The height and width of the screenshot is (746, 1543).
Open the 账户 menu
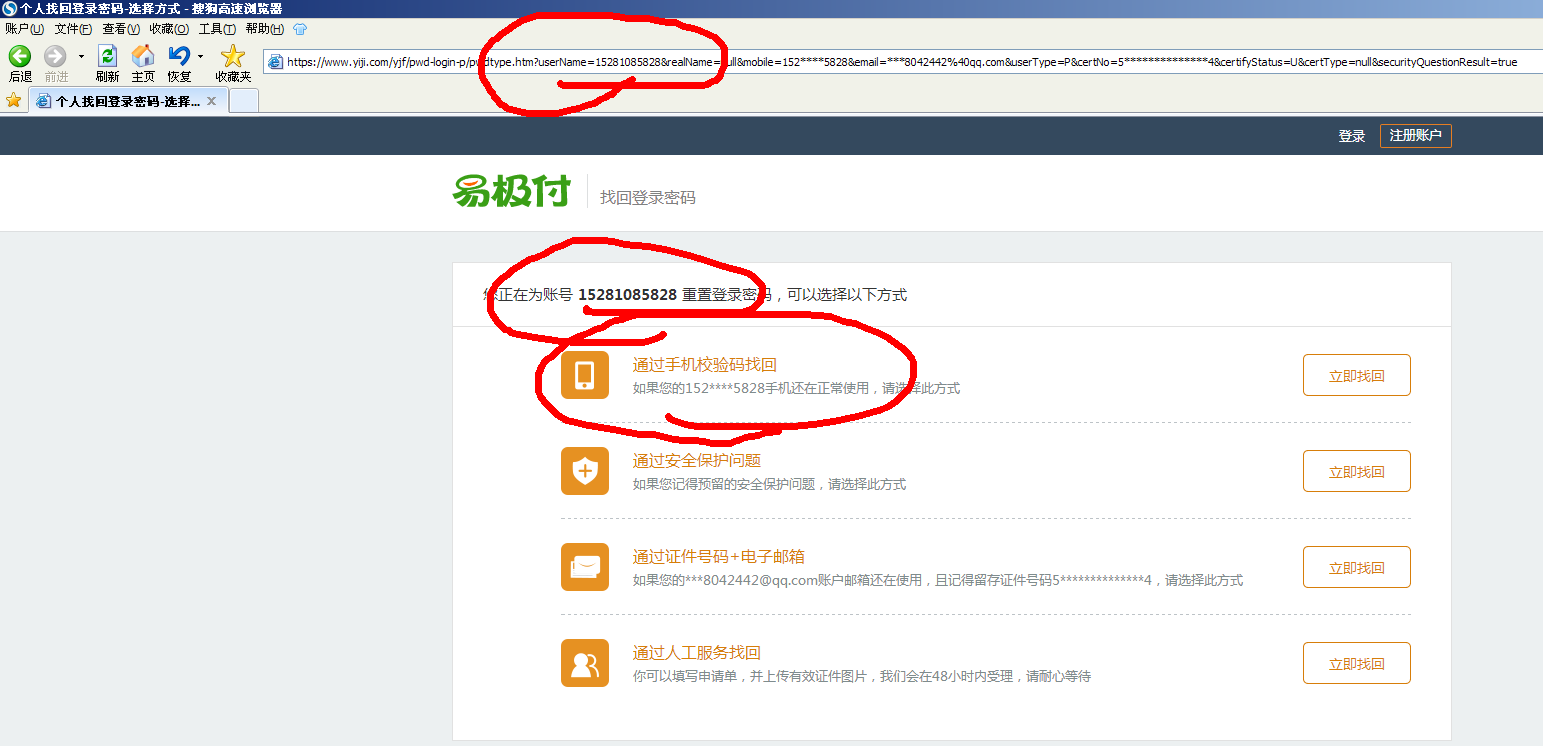click(25, 29)
